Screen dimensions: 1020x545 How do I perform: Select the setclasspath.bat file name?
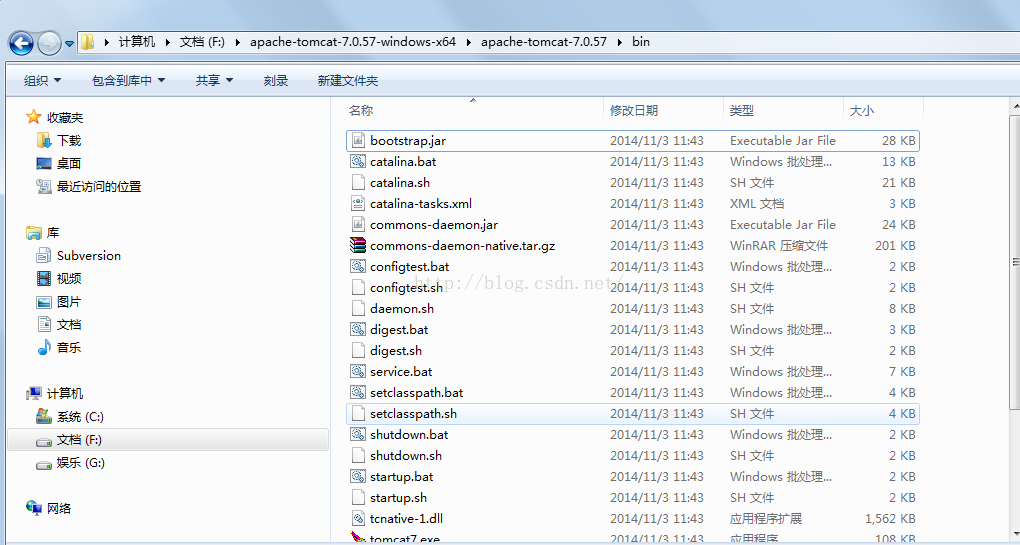pos(416,392)
